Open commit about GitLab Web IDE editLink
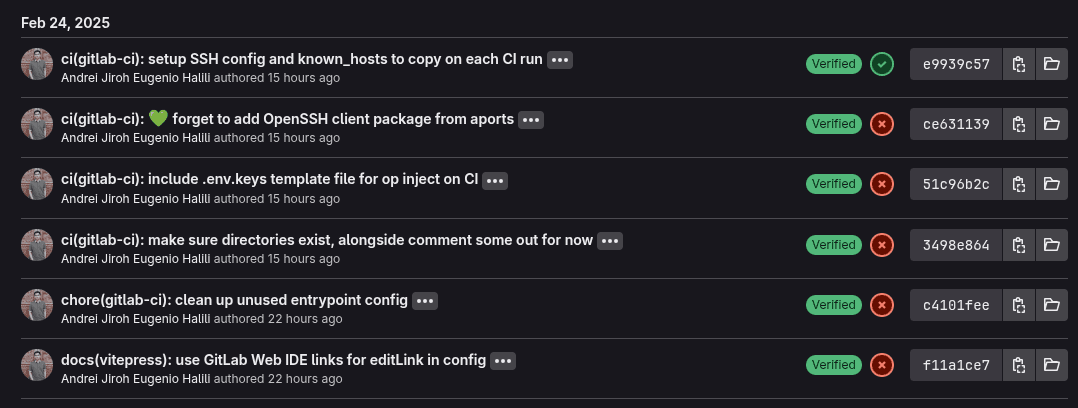This screenshot has width=1078, height=408. 273,359
